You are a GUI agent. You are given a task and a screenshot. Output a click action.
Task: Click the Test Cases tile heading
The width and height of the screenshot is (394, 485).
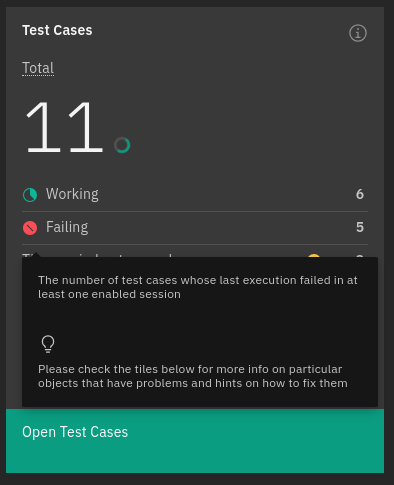pyautogui.click(x=57, y=30)
